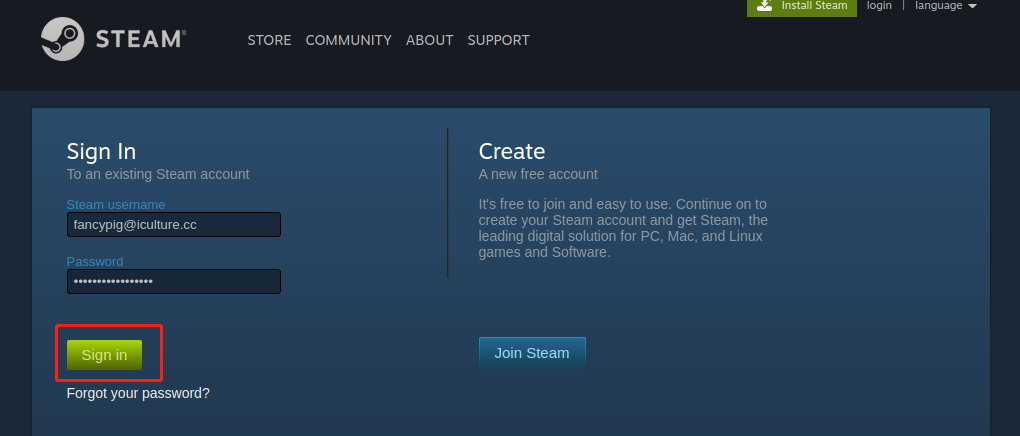Viewport: 1020px width, 436px height.
Task: Open the COMMUNITY menu
Action: click(x=349, y=40)
